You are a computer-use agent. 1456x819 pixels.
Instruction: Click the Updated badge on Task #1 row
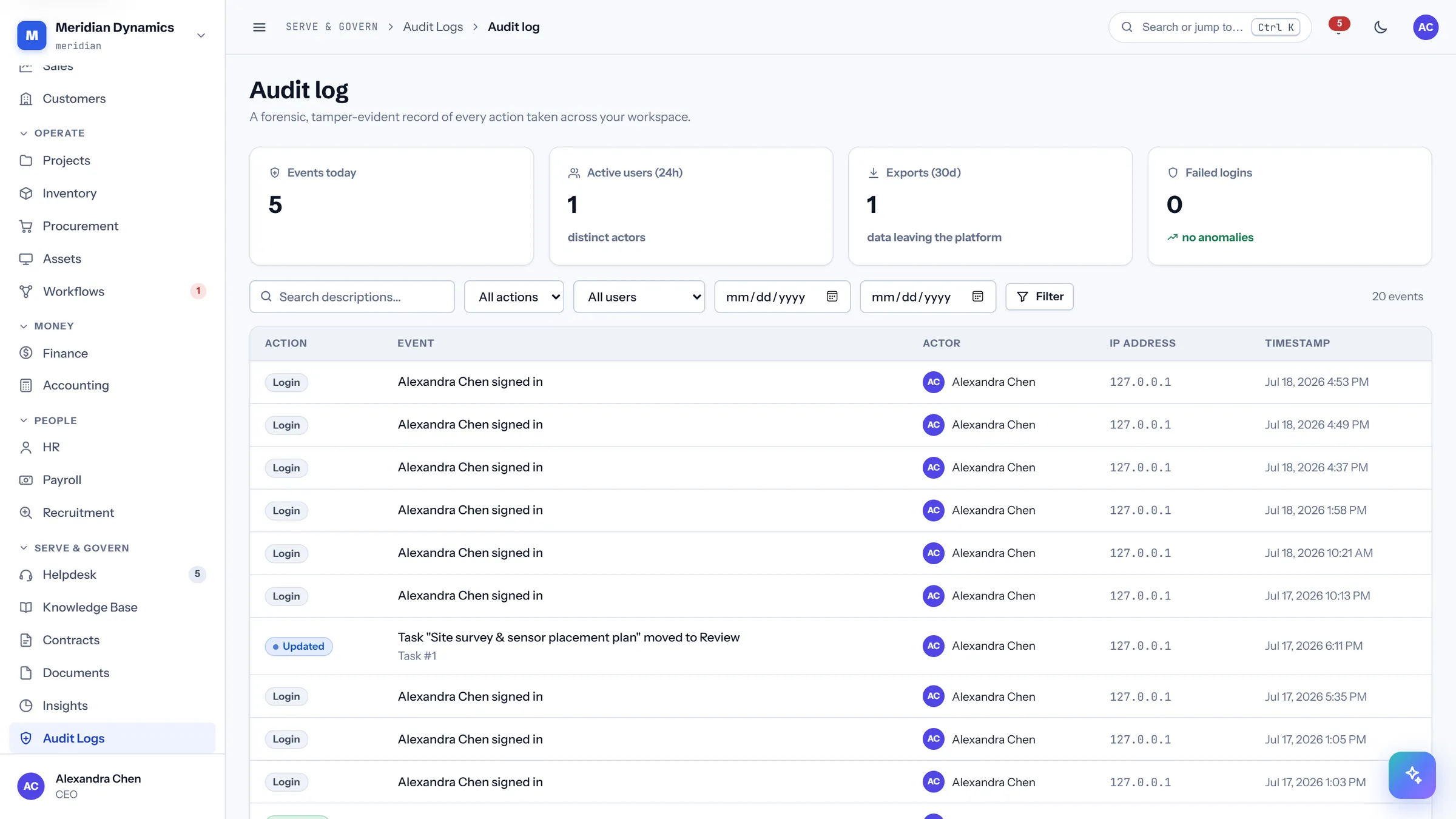[298, 646]
